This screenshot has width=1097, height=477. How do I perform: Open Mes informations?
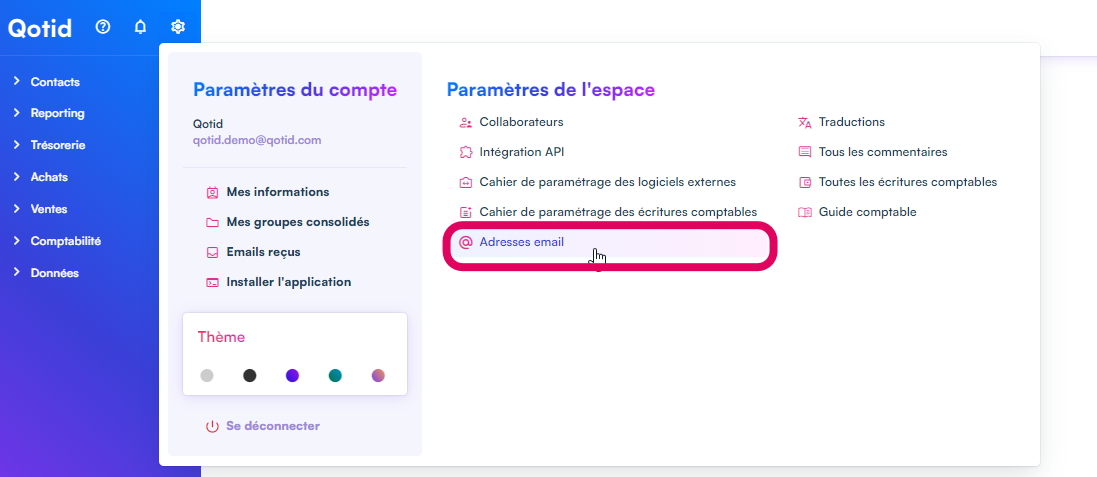277,192
